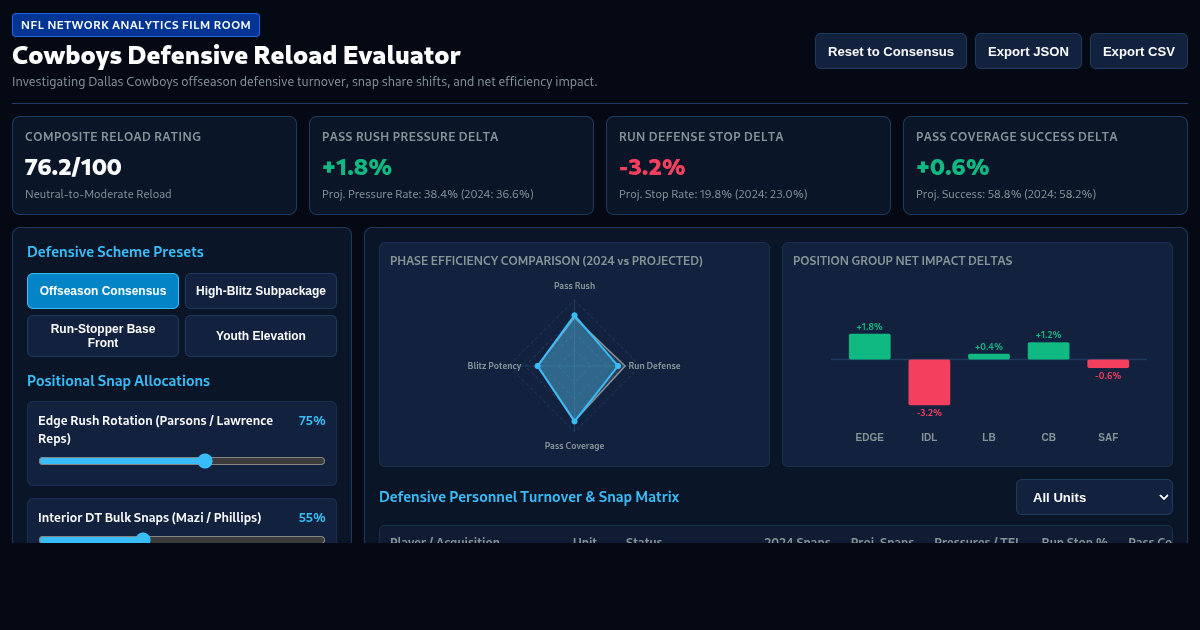The image size is (1200, 630).
Task: Click Defensive Scheme Presets heading
Action: pos(115,252)
